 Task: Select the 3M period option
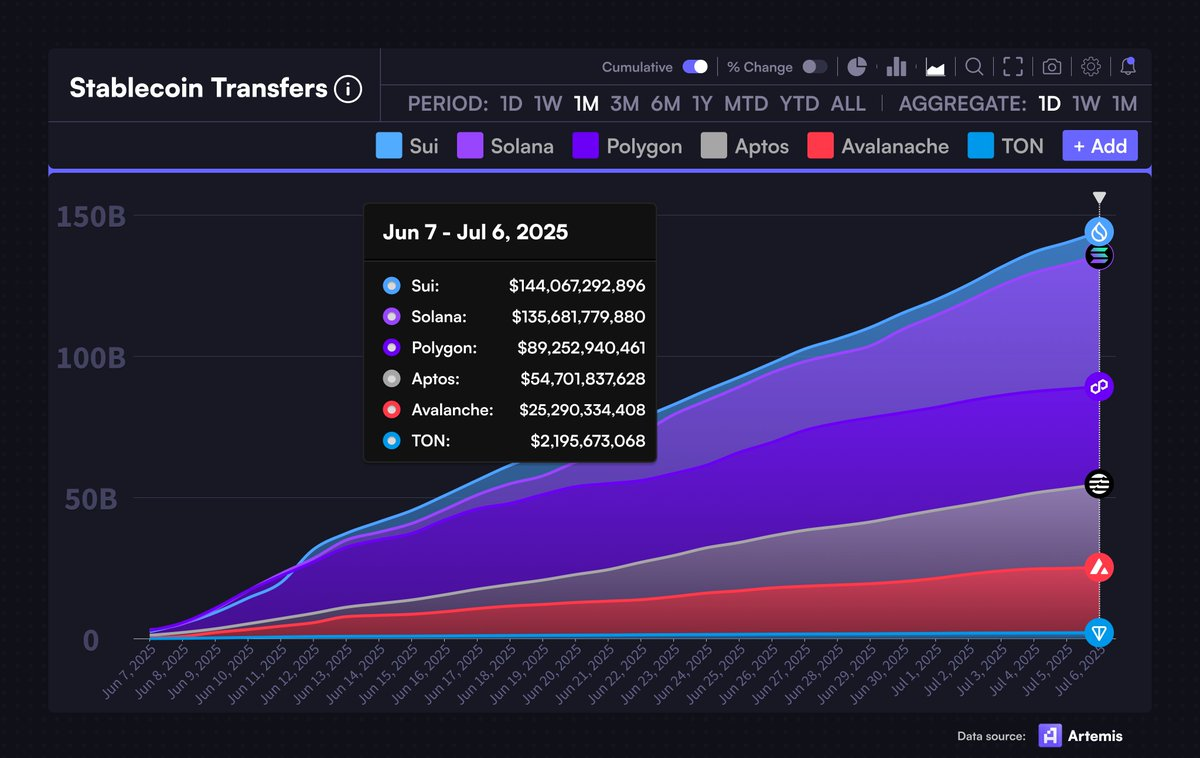tap(625, 104)
